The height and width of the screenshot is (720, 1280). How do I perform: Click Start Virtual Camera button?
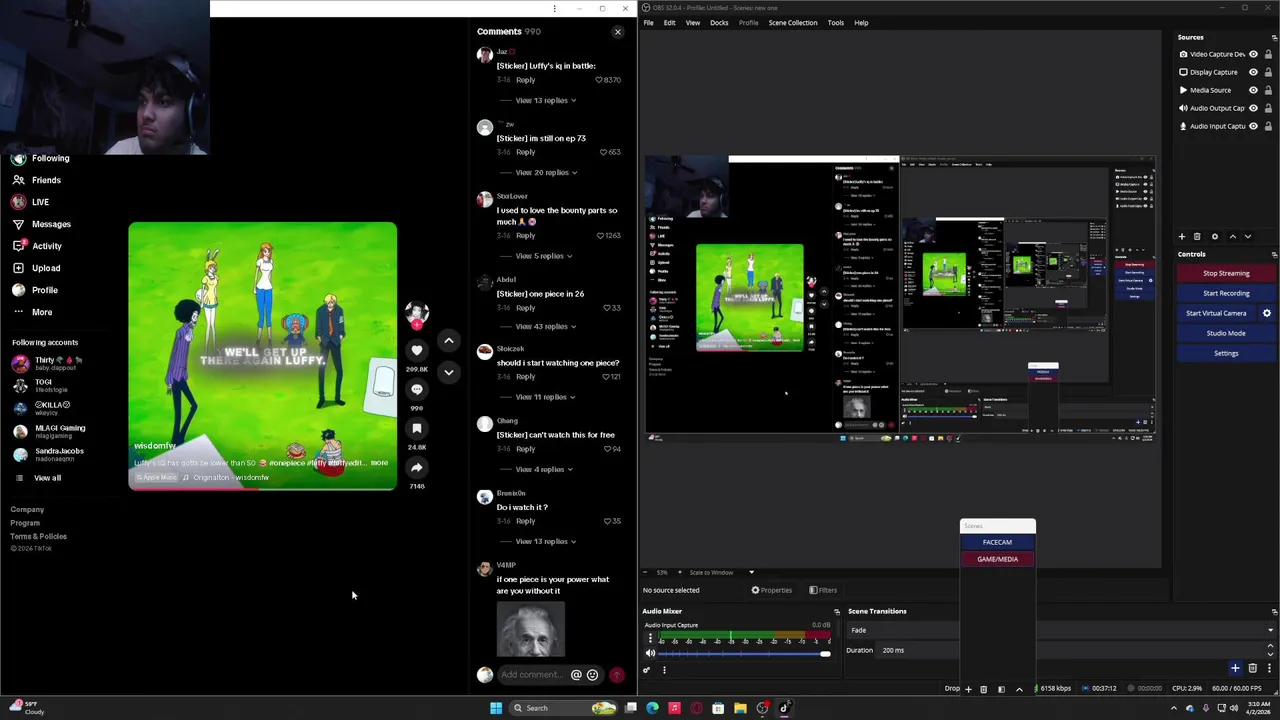pos(1216,313)
